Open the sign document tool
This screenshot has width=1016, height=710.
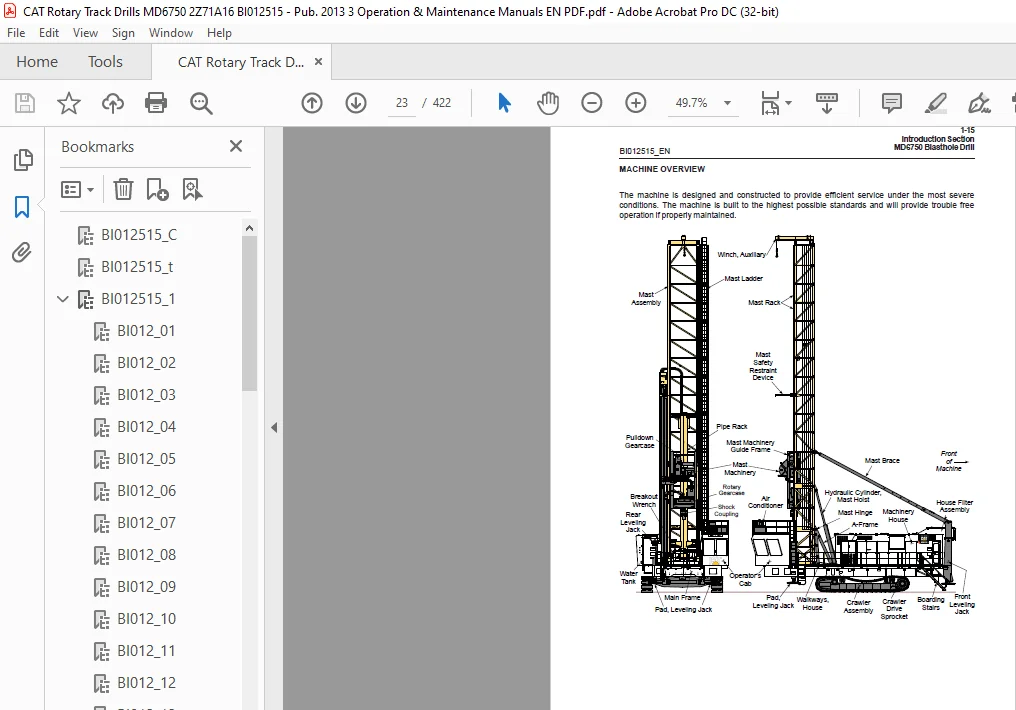tap(979, 103)
